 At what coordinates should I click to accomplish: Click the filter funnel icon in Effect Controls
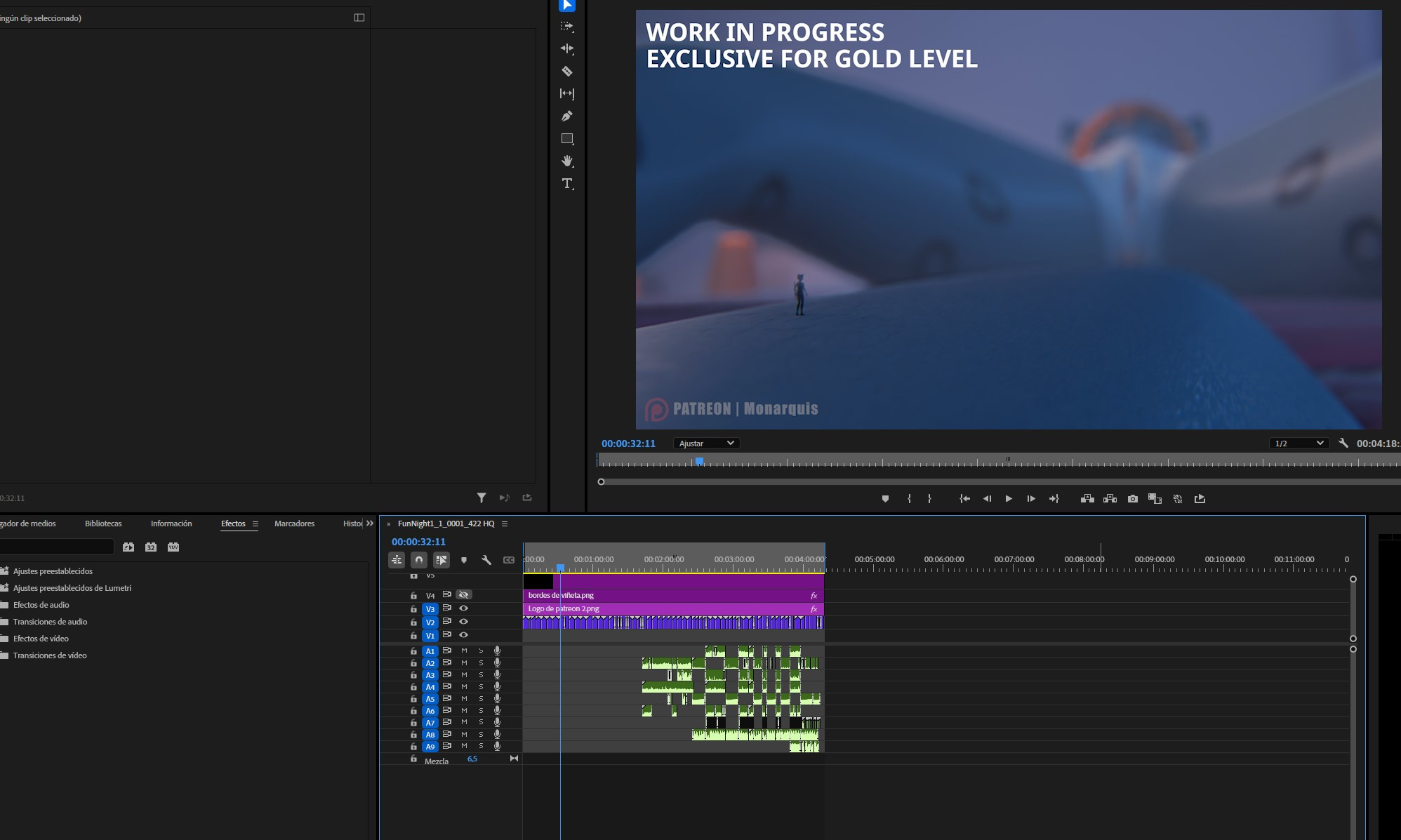482,498
